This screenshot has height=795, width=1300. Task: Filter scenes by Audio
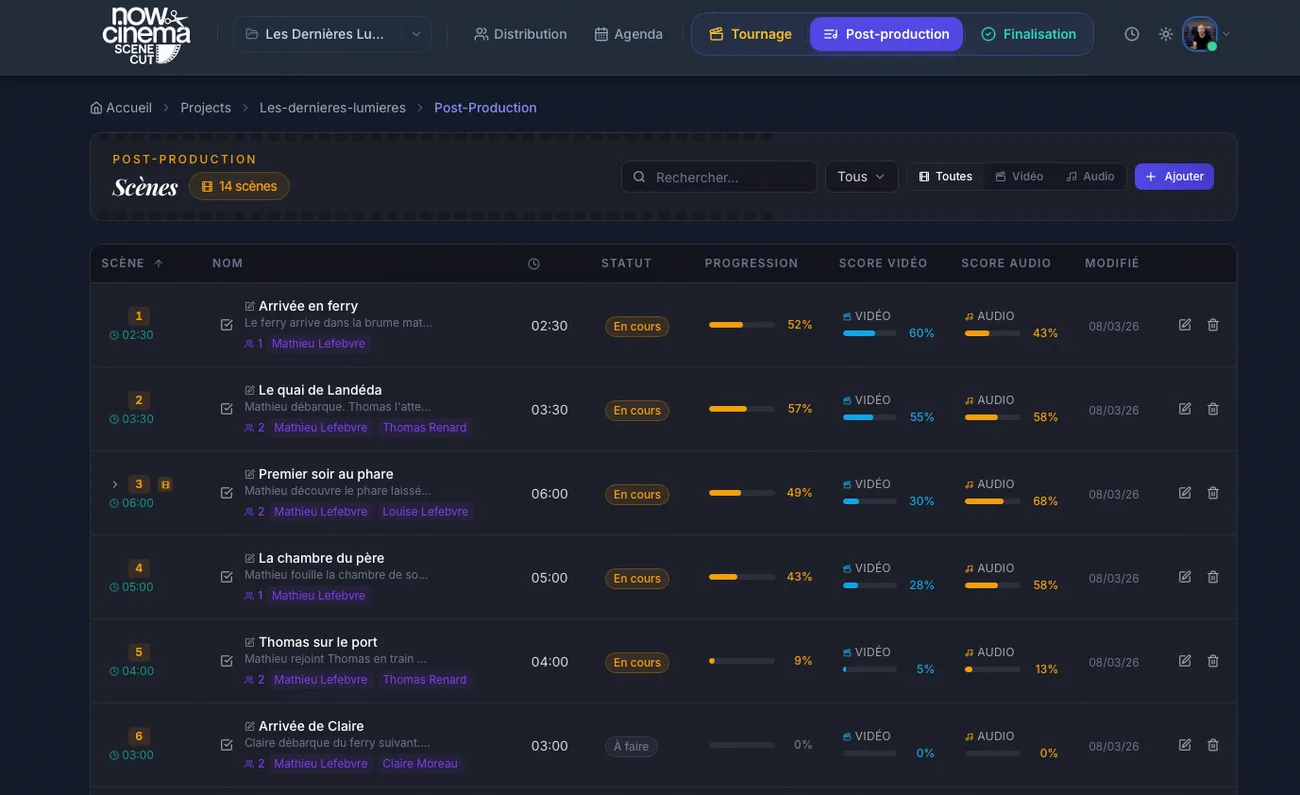click(1090, 177)
